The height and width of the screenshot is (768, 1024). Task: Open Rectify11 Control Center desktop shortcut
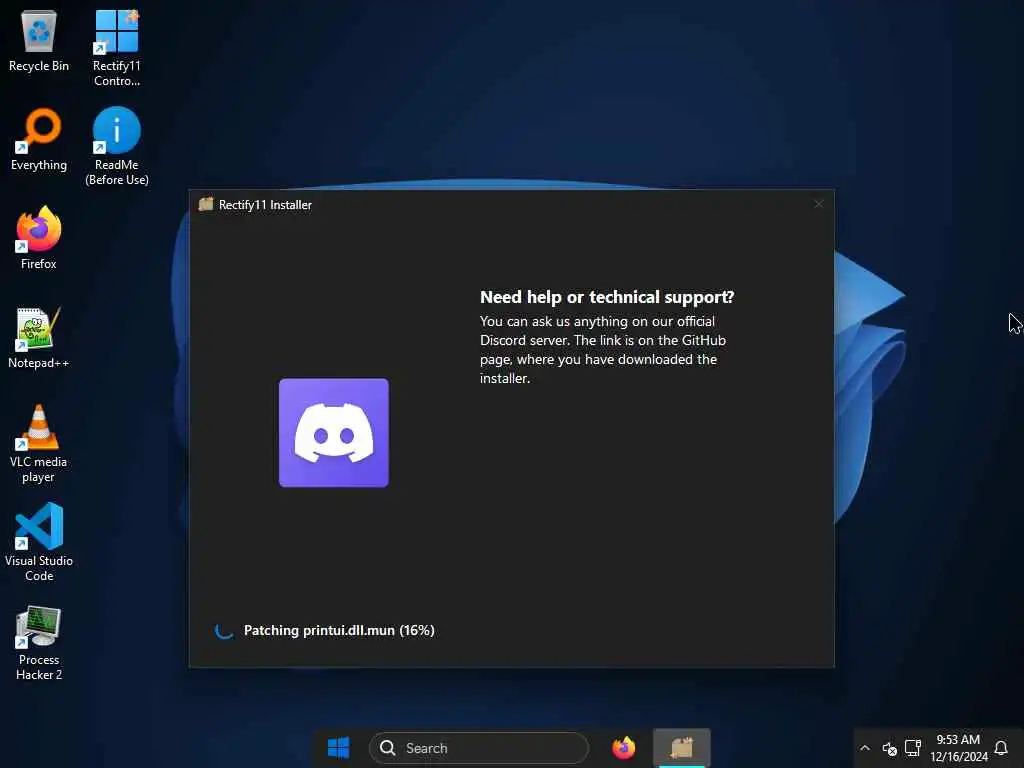pos(117,48)
